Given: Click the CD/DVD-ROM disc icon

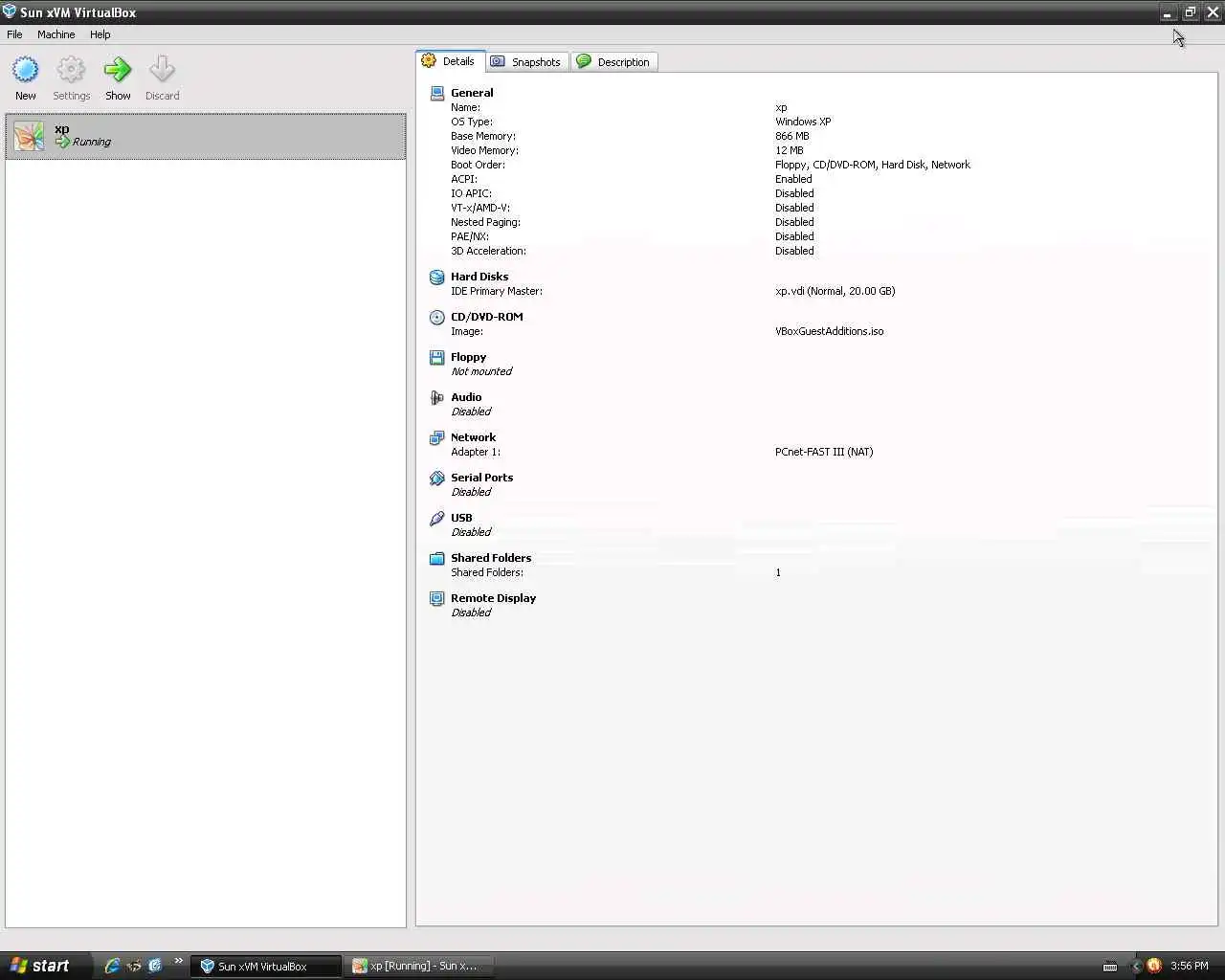Looking at the screenshot, I should (437, 317).
